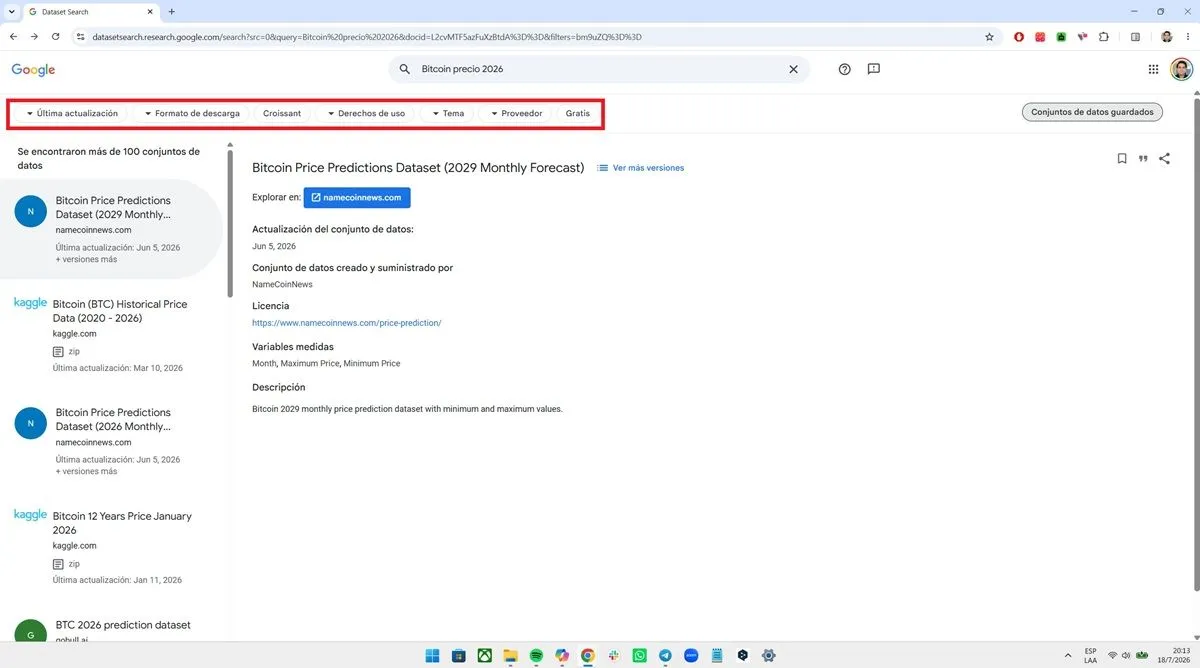Viewport: 1200px width, 668px height.
Task: Share the dataset with the share icon
Action: pos(1164,158)
